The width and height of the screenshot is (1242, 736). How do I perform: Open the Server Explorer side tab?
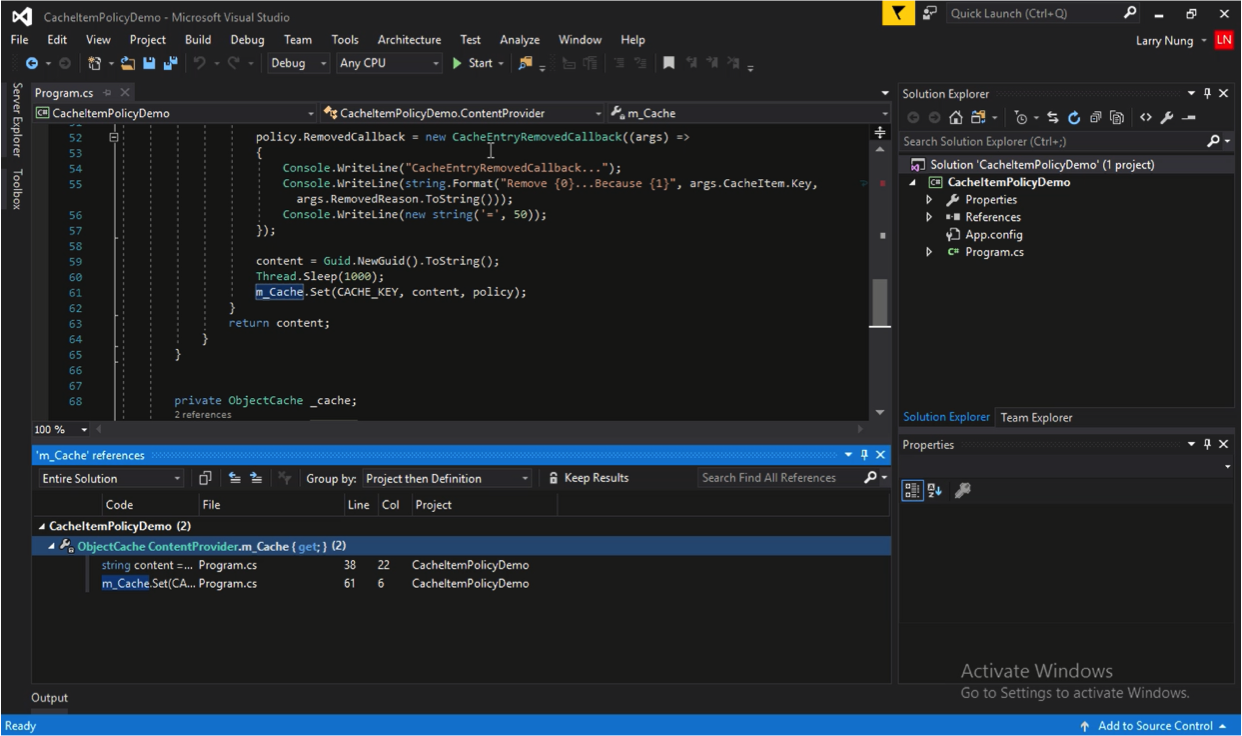16,119
